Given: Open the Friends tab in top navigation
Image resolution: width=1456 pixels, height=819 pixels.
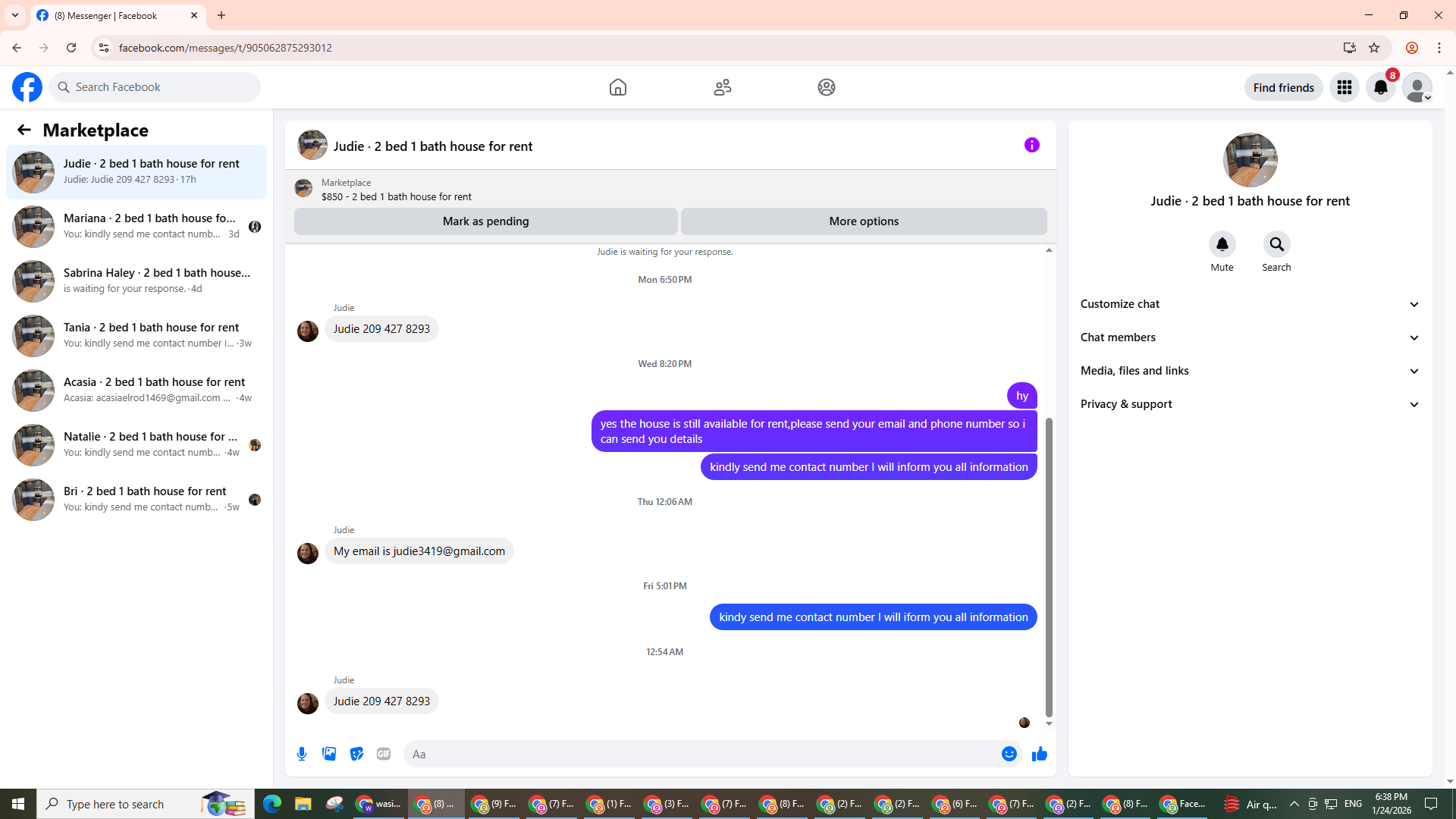Looking at the screenshot, I should [722, 87].
